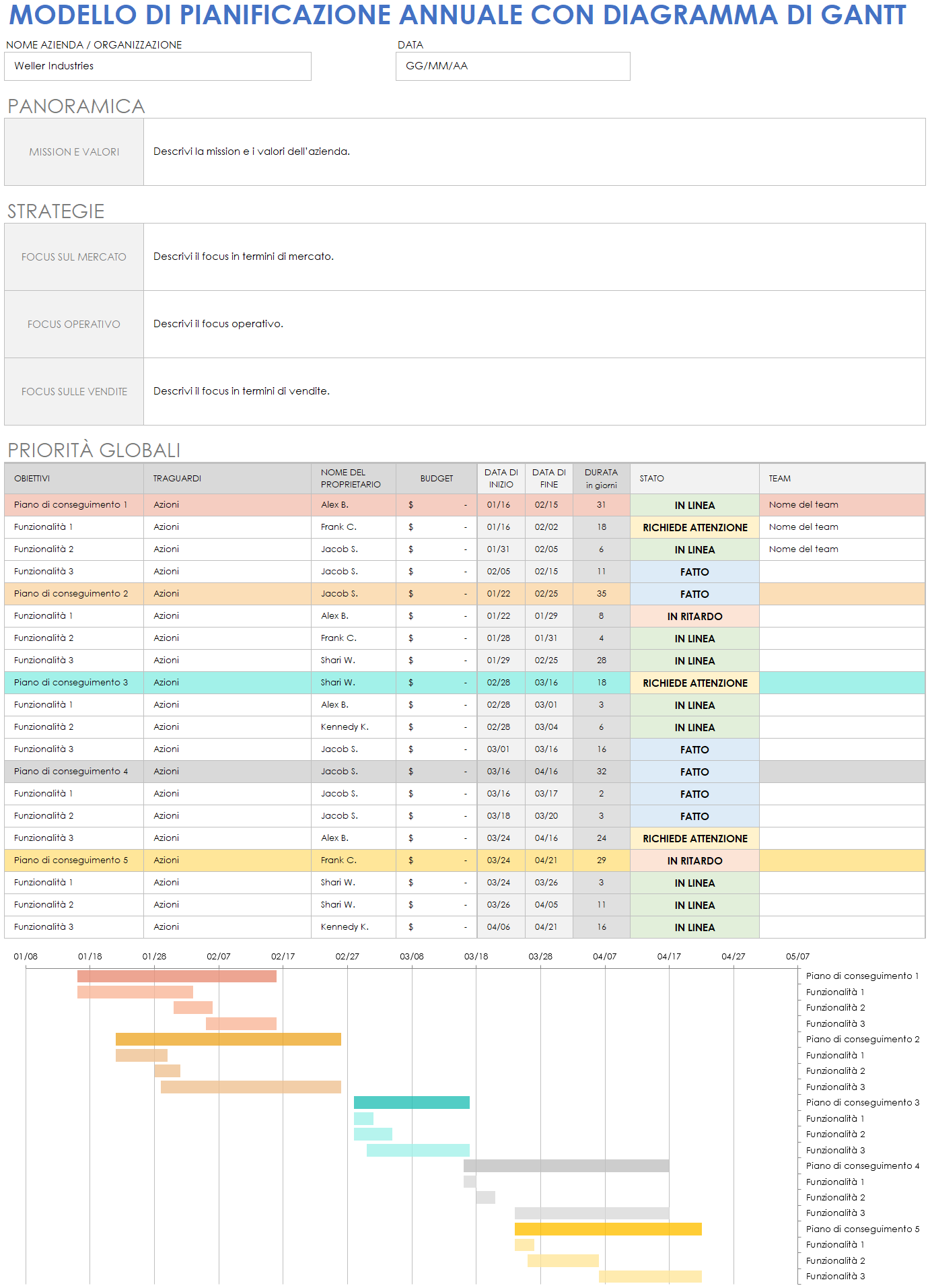This screenshot has height=1288, width=930.
Task: Select the Piano di conseguimento 4 table cell
Action: point(74,772)
